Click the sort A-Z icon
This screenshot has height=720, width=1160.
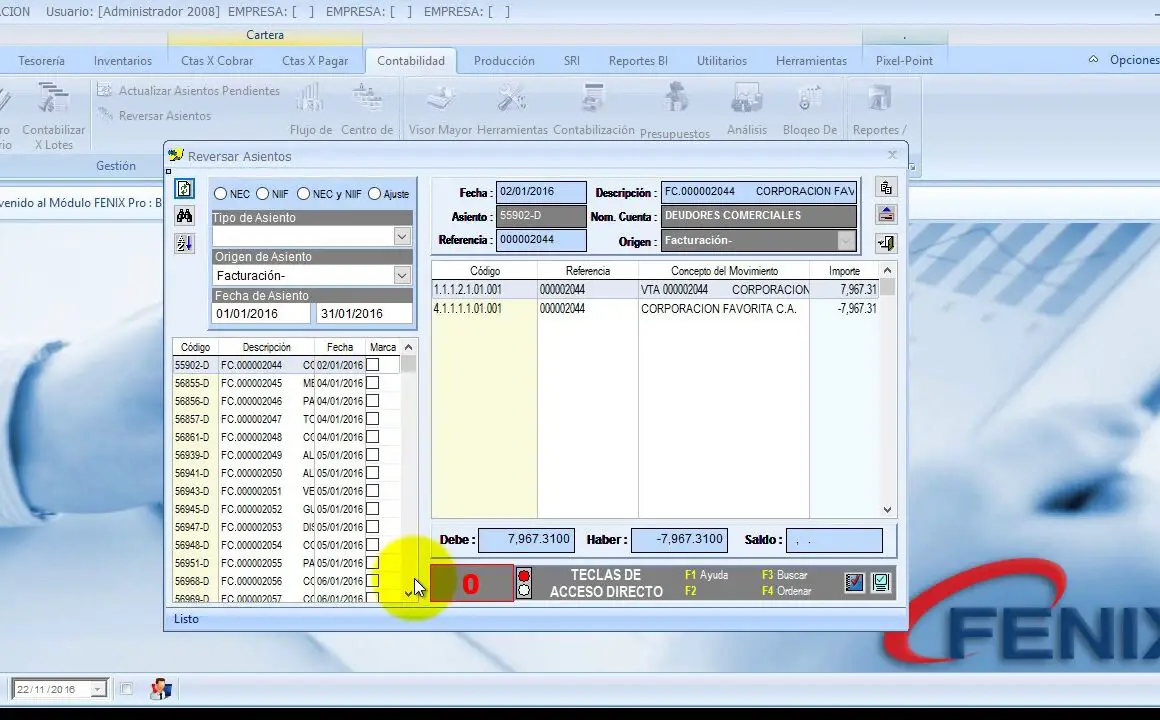point(184,243)
